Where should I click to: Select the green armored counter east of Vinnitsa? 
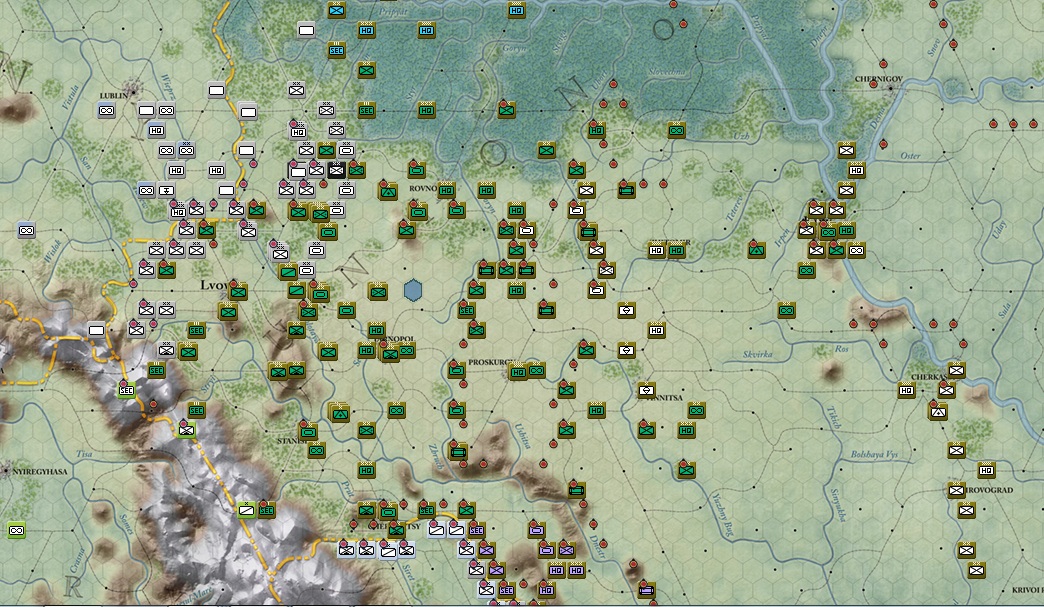(x=696, y=411)
